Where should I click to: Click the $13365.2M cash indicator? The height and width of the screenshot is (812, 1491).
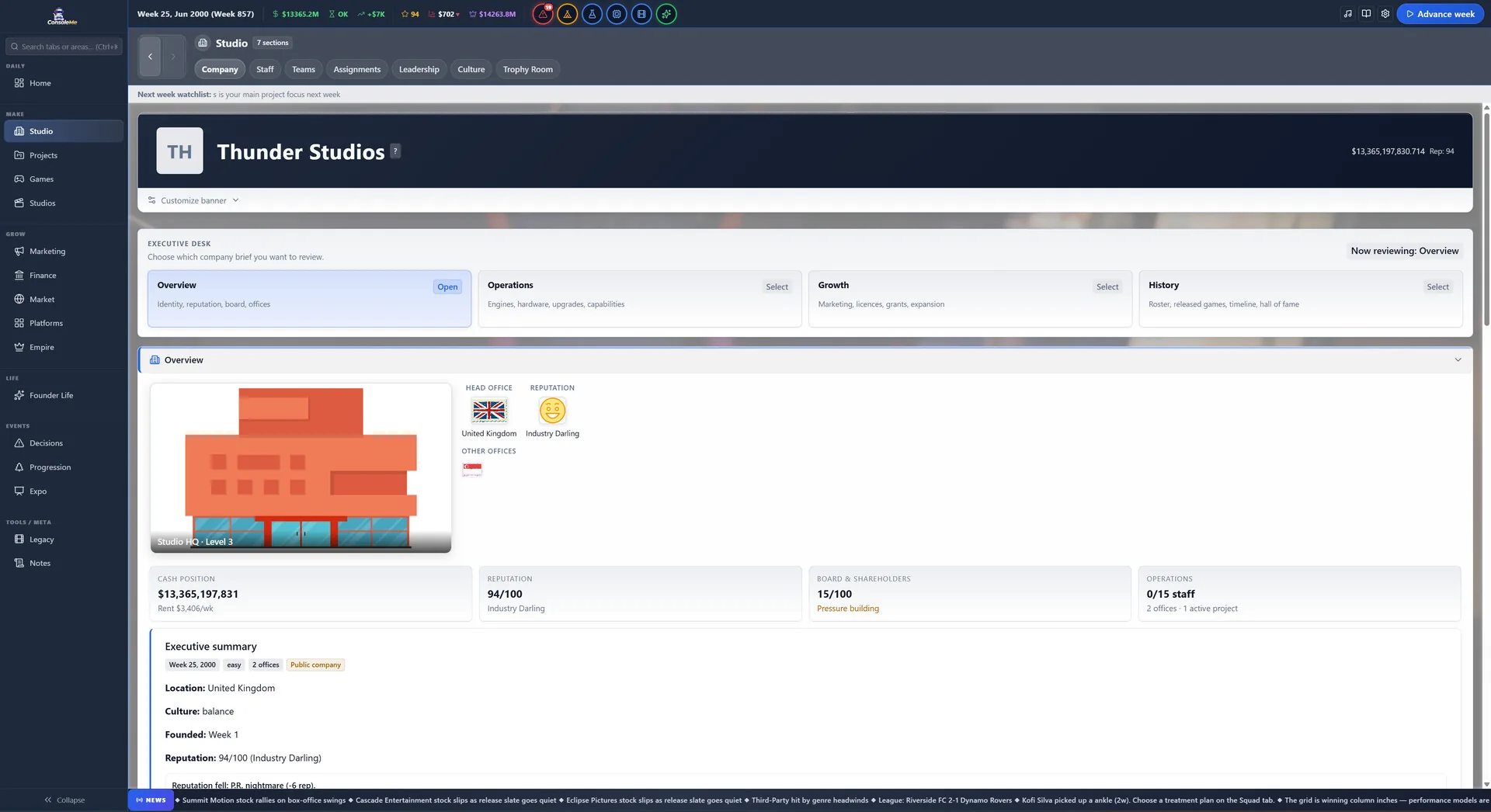[295, 14]
